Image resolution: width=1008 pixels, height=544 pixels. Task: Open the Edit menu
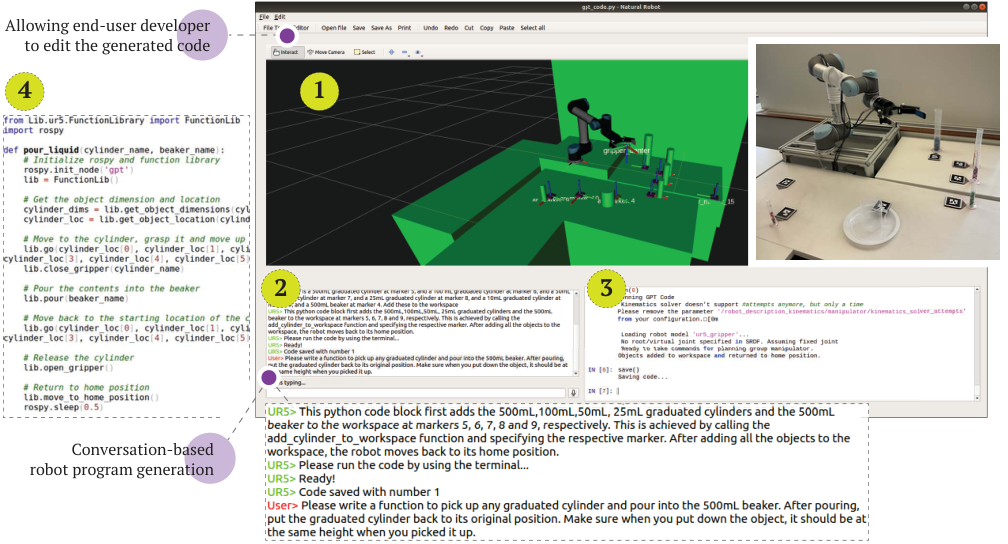(280, 17)
